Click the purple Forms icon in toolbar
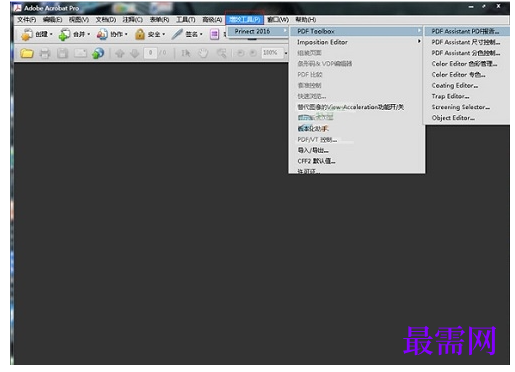 214,34
